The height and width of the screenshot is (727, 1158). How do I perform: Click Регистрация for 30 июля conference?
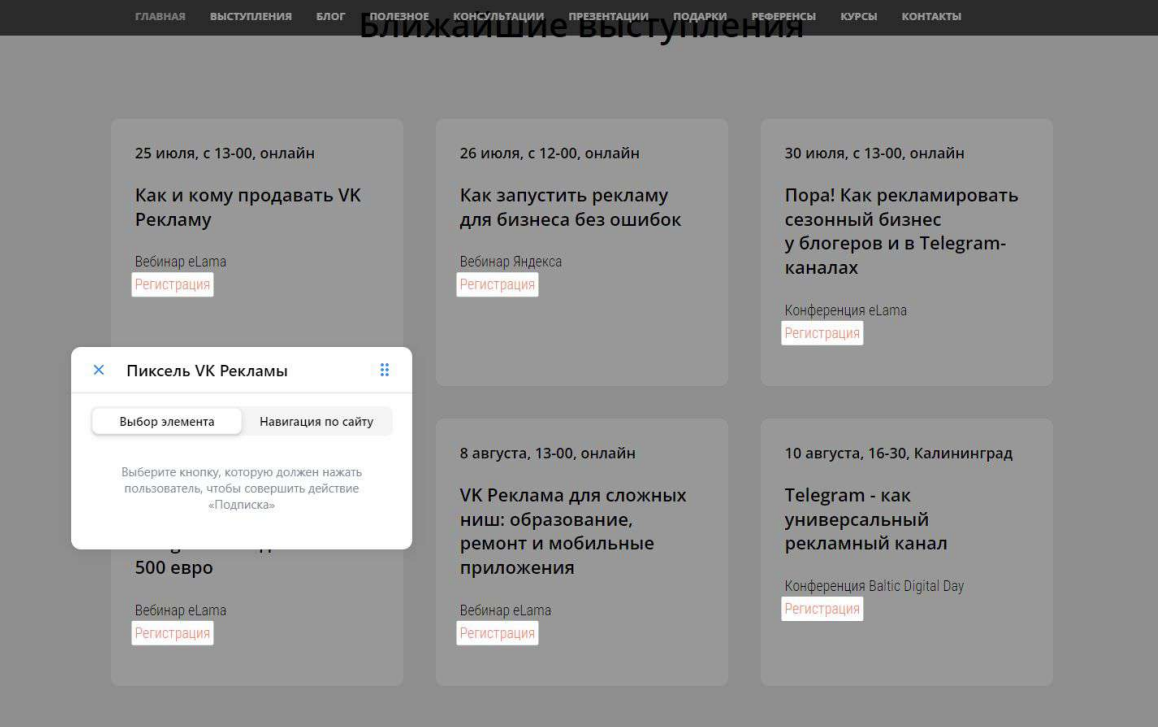point(822,333)
